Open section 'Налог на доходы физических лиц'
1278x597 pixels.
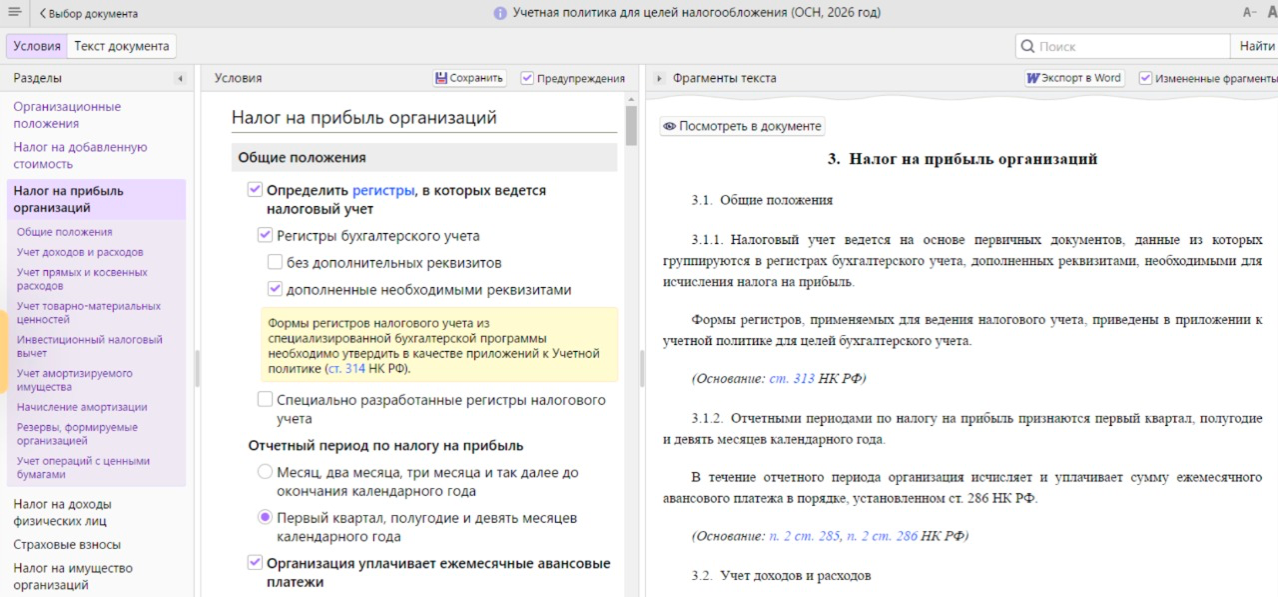pyautogui.click(x=62, y=512)
